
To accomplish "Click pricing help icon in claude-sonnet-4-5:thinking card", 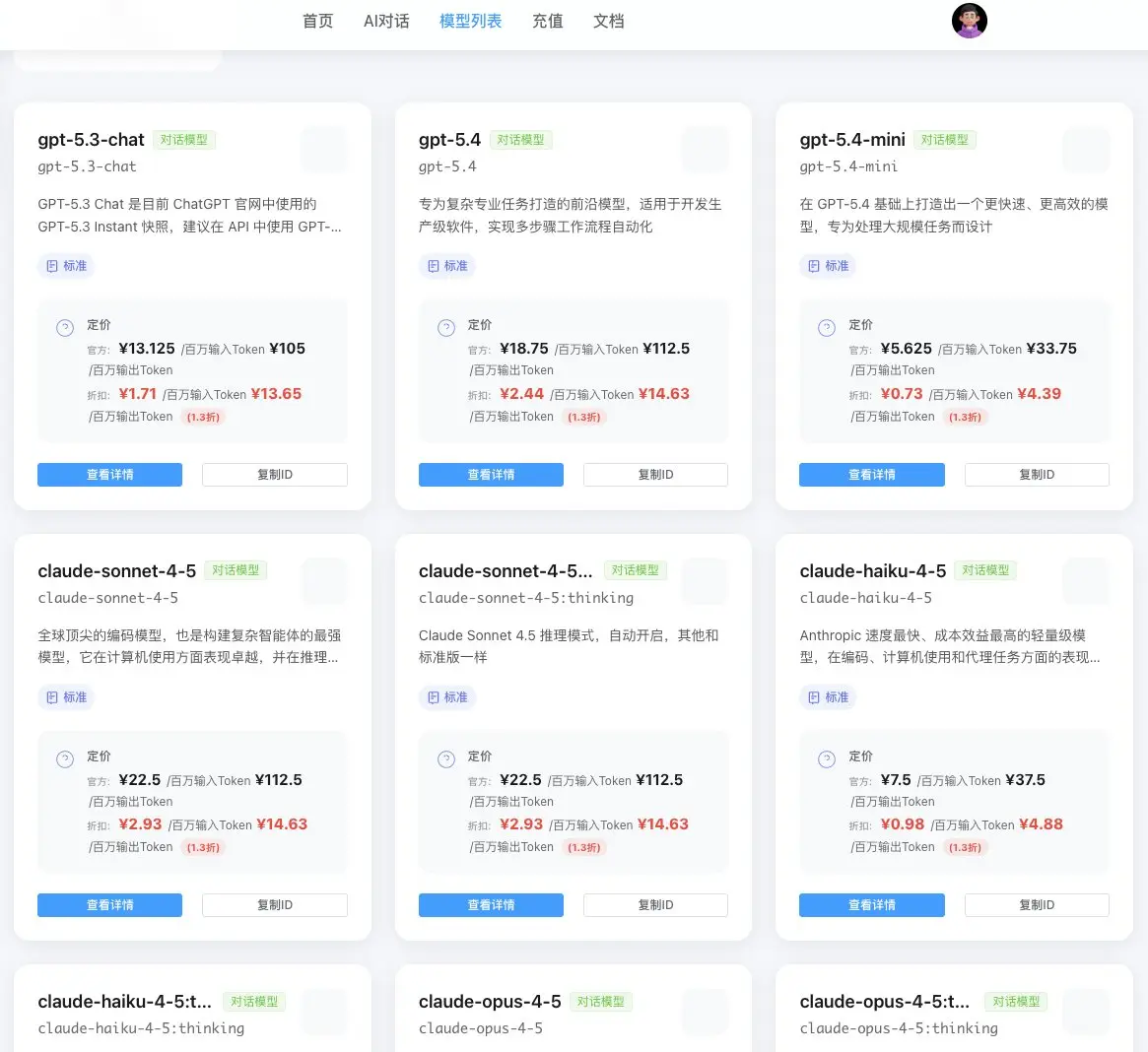I will point(445,759).
